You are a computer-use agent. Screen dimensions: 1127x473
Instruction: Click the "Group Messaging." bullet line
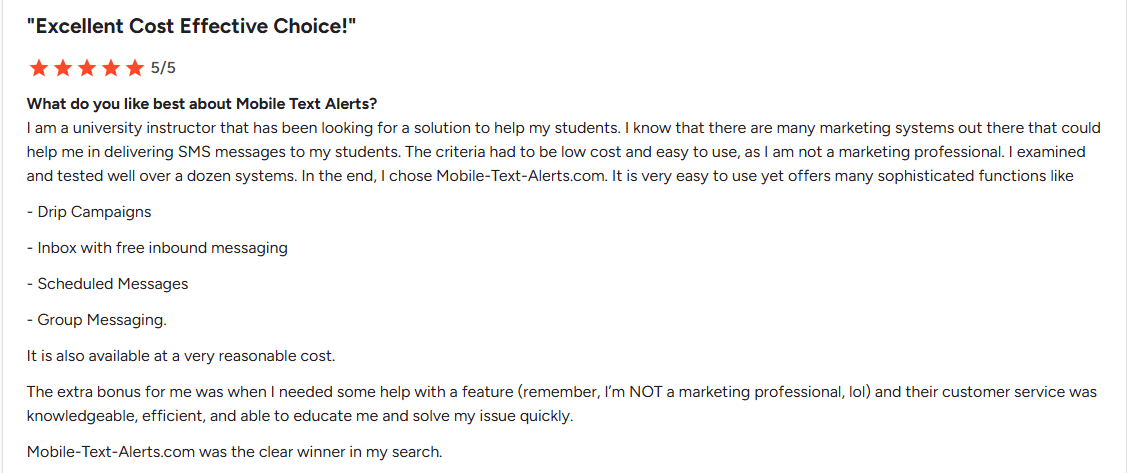[97, 320]
